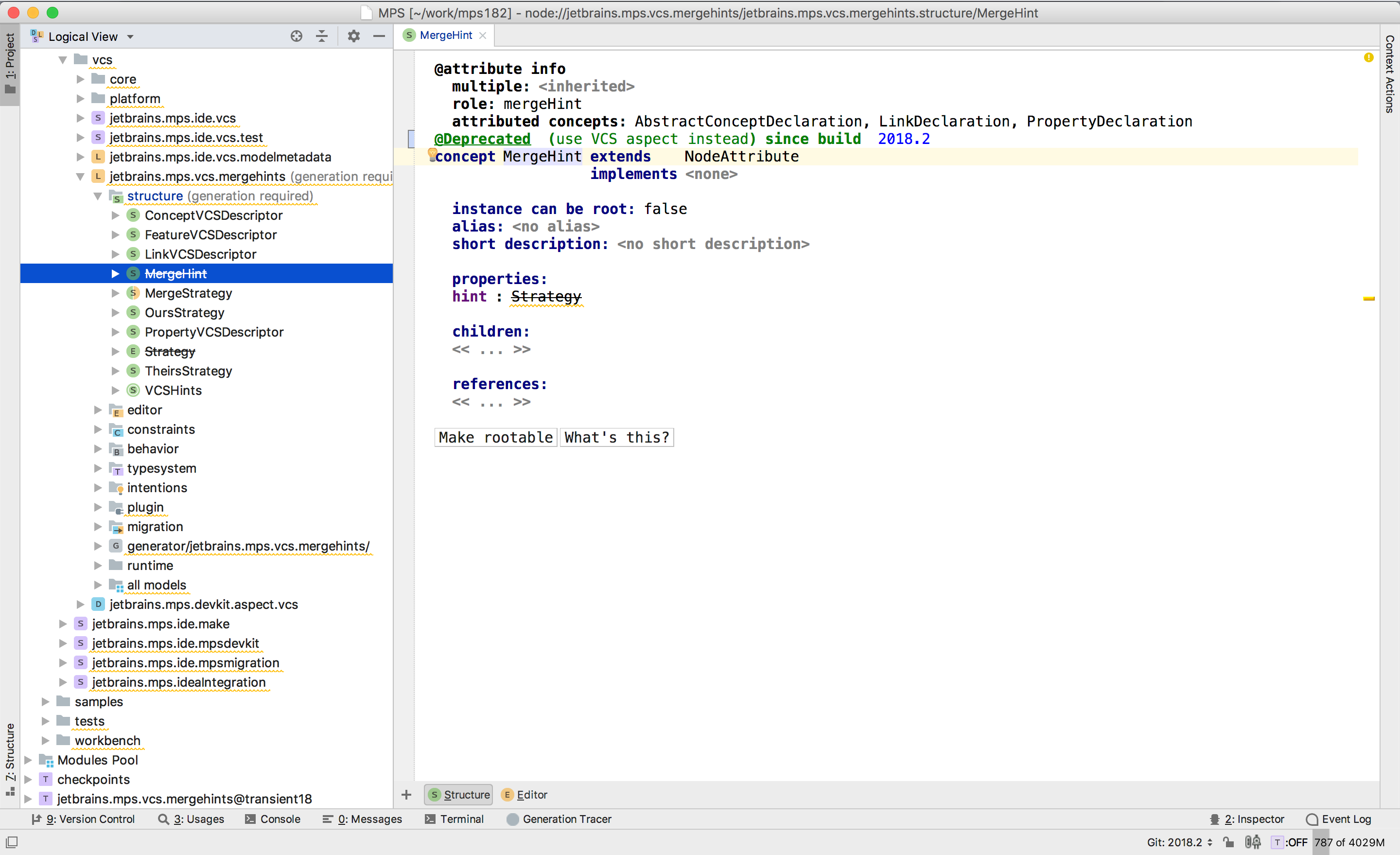Click the Modules Pool icon
The width and height of the screenshot is (1400, 855).
click(46, 760)
